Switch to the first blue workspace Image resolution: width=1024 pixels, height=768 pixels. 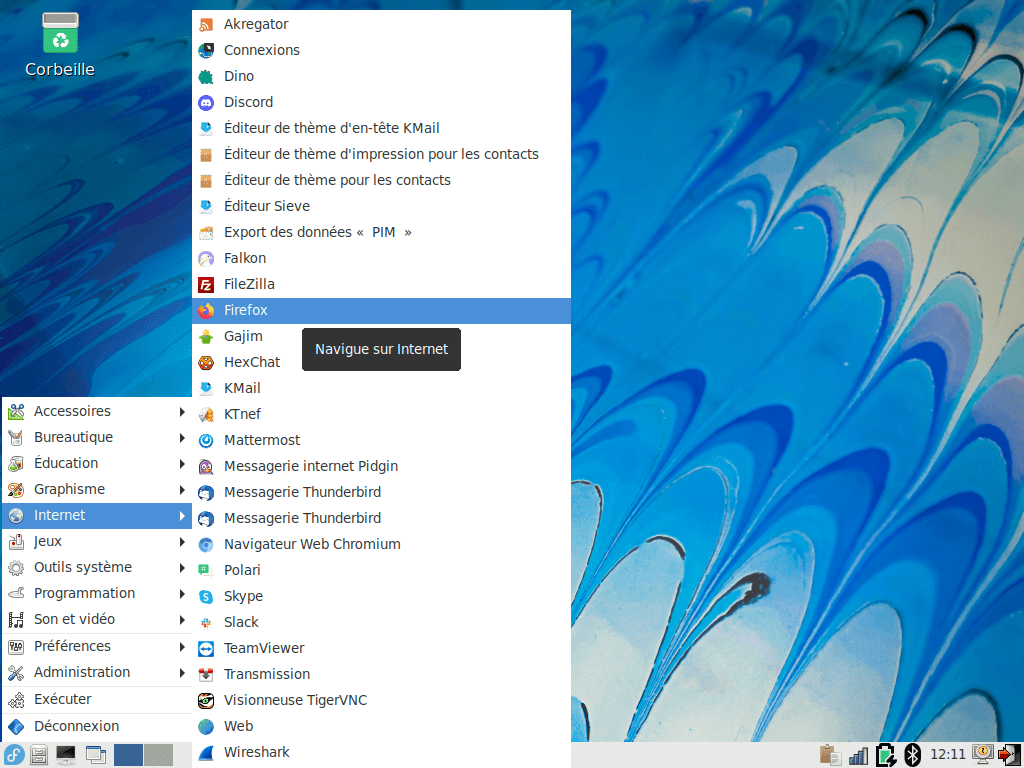coord(129,755)
